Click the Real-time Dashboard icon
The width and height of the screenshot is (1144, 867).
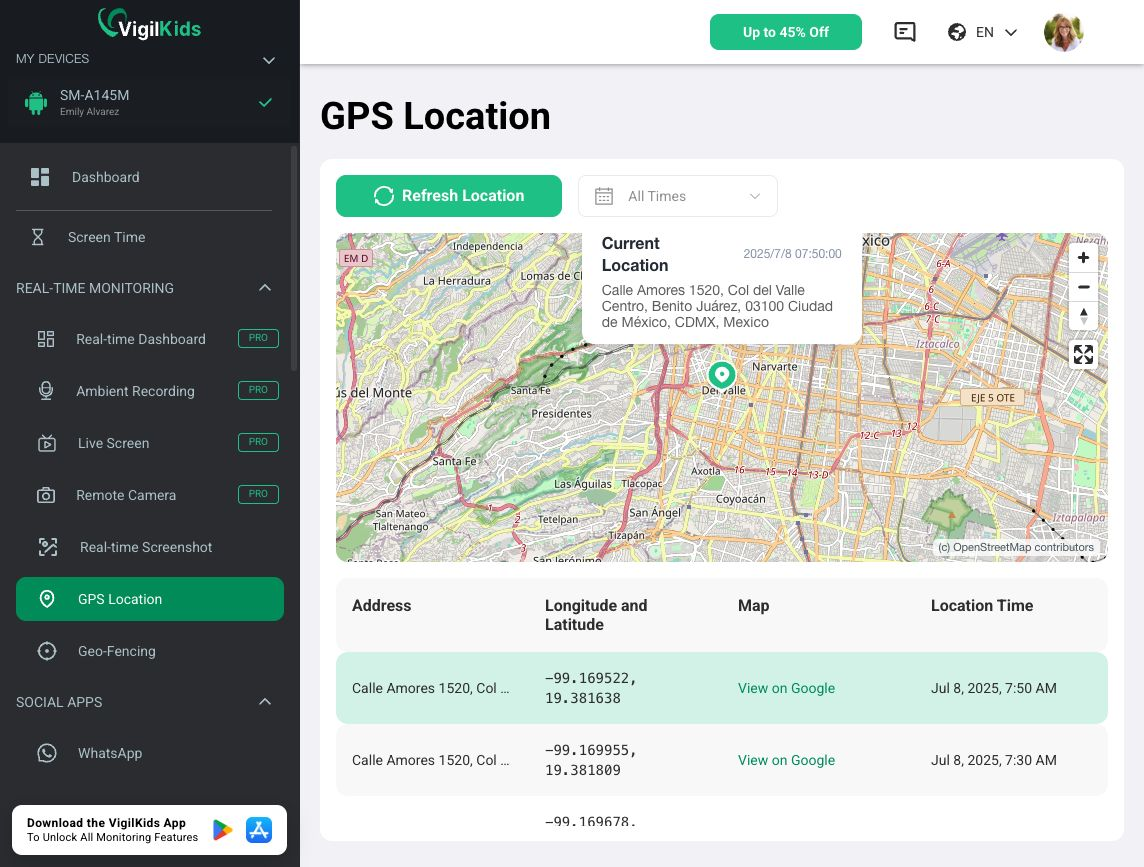[46, 339]
